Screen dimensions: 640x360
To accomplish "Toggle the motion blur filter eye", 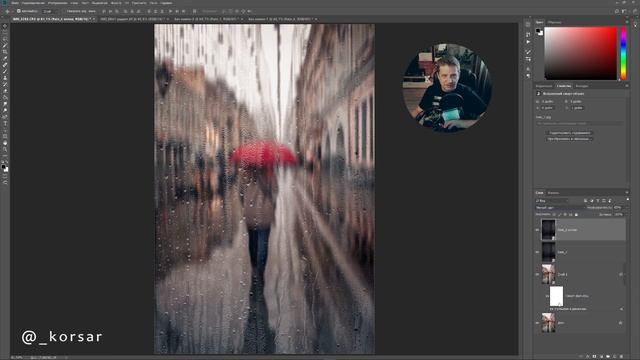I will 551,309.
